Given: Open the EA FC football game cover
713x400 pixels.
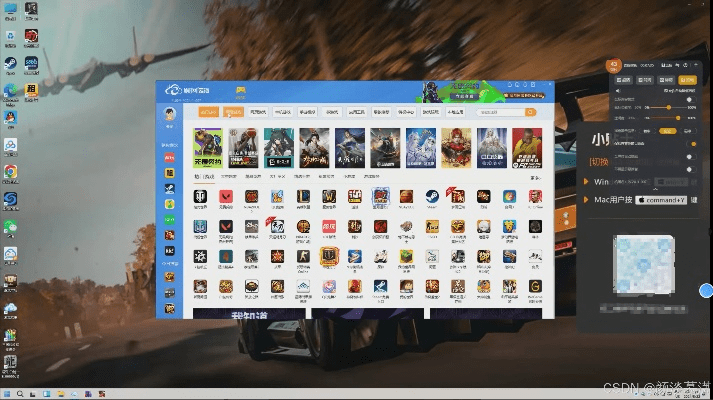Looking at the screenshot, I should (527, 147).
